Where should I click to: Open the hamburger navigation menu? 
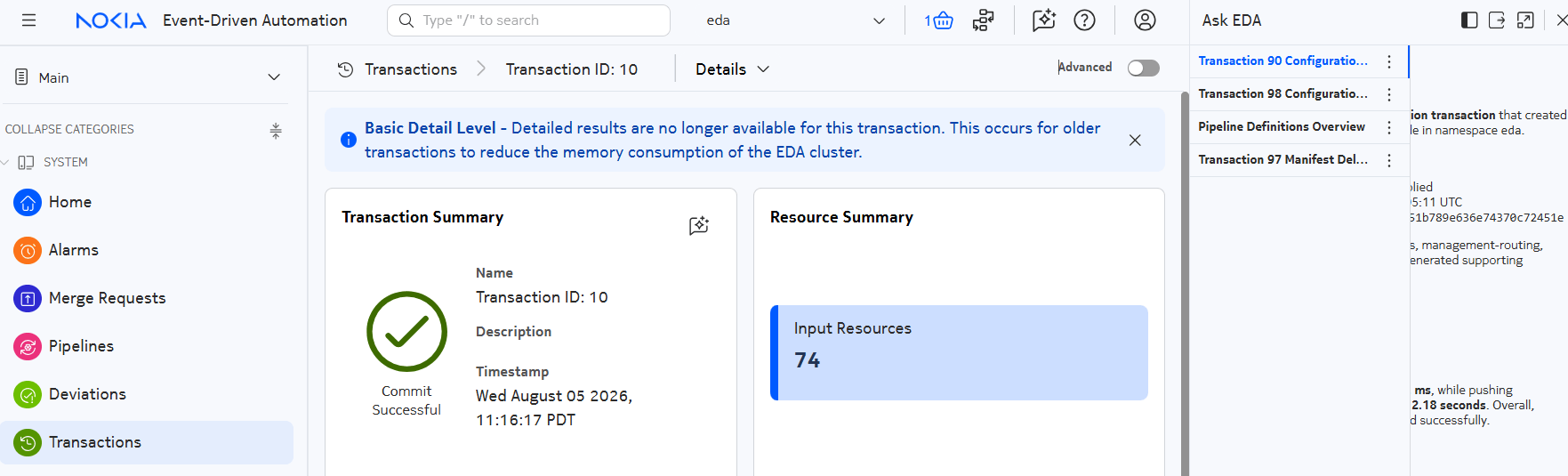click(28, 20)
